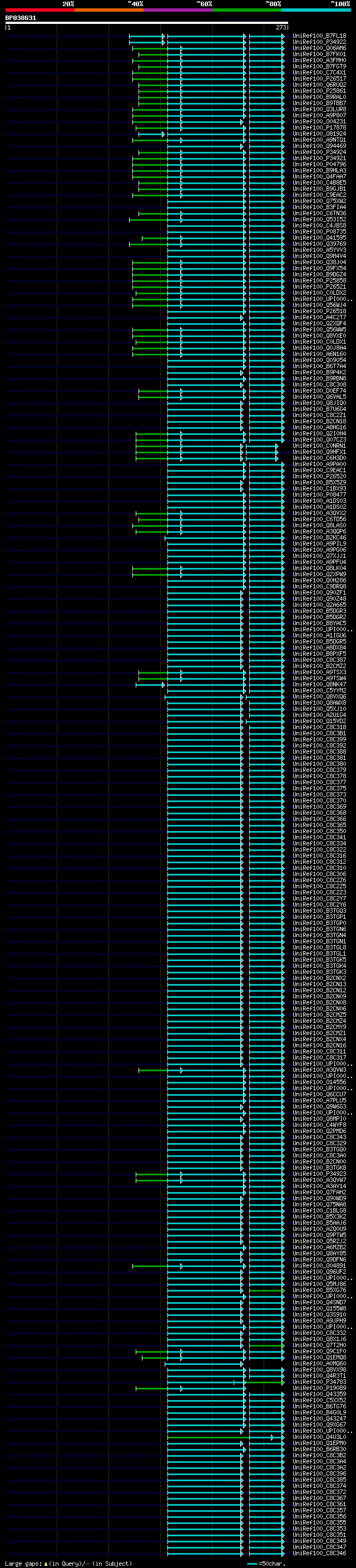Open hit UniRef100_P34922

[319, 42]
